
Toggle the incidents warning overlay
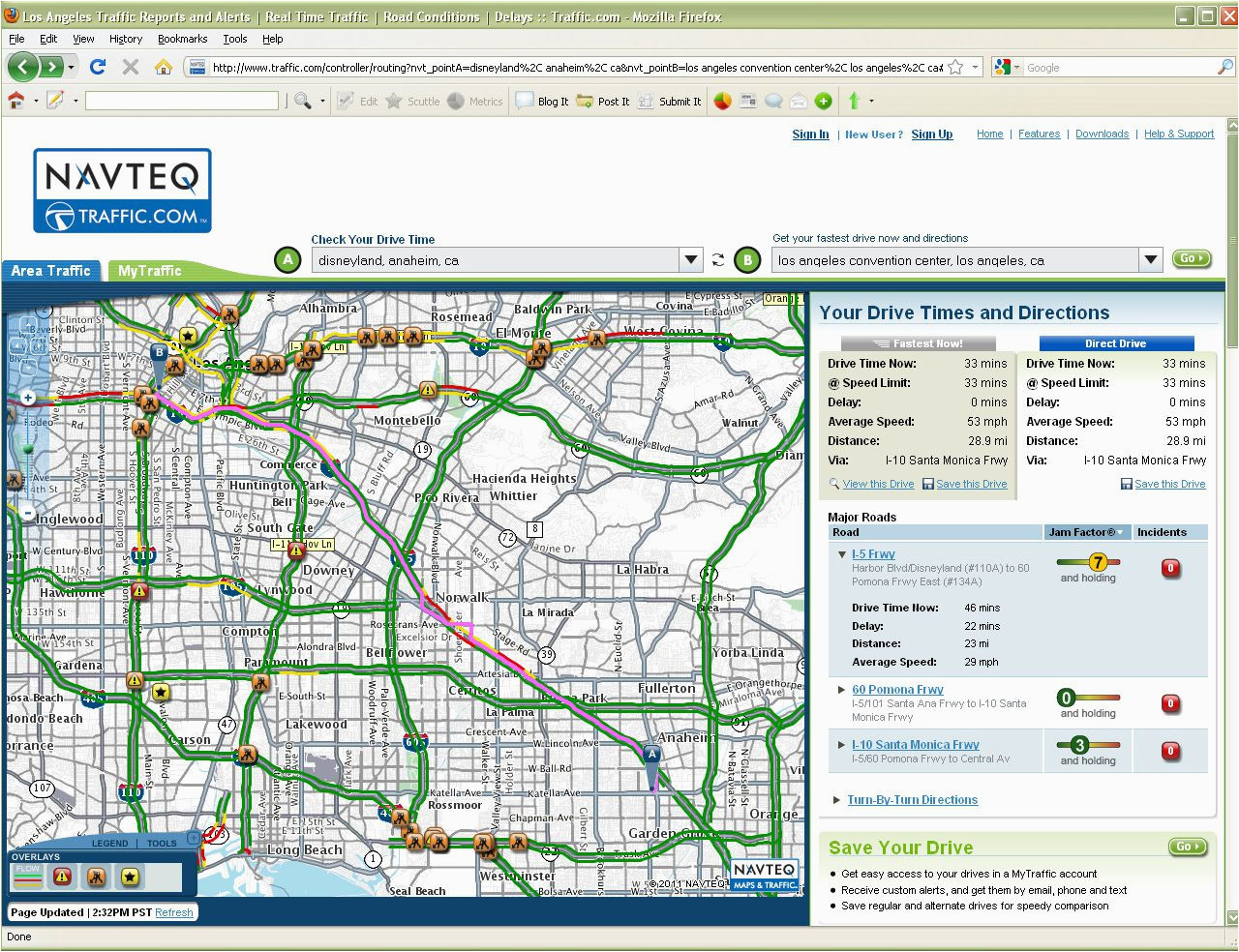click(63, 877)
